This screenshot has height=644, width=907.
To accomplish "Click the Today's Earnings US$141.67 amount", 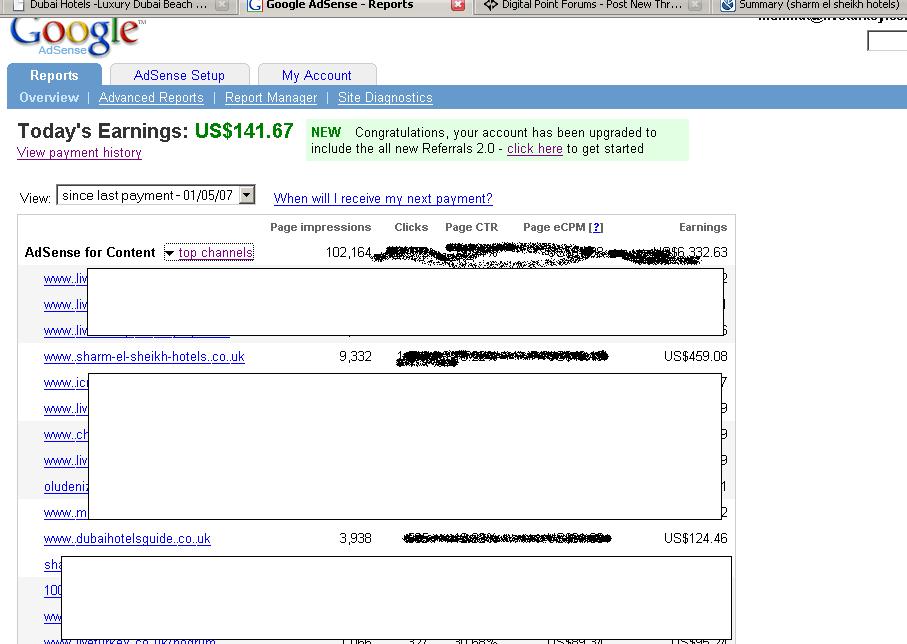I will click(244, 131).
